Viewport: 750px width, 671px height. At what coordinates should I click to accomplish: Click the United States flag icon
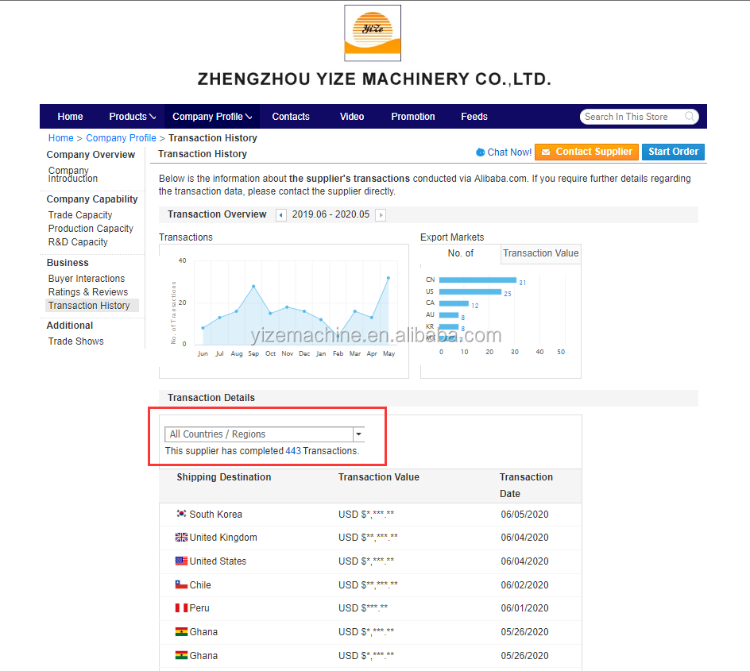pyautogui.click(x=181, y=561)
